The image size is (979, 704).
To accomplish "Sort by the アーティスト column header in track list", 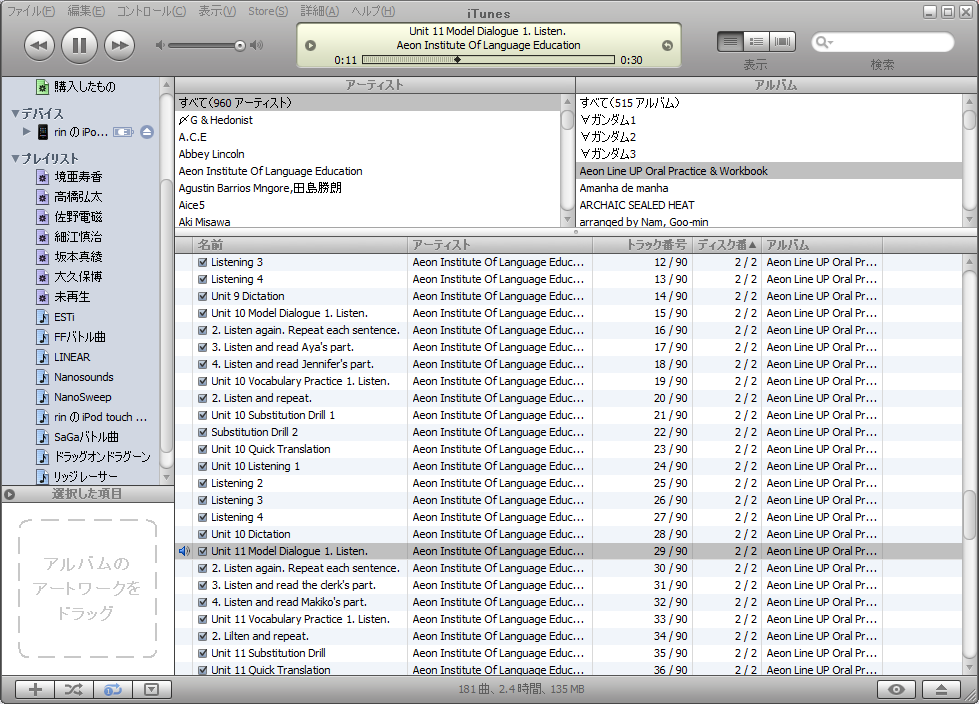I will tap(499, 245).
